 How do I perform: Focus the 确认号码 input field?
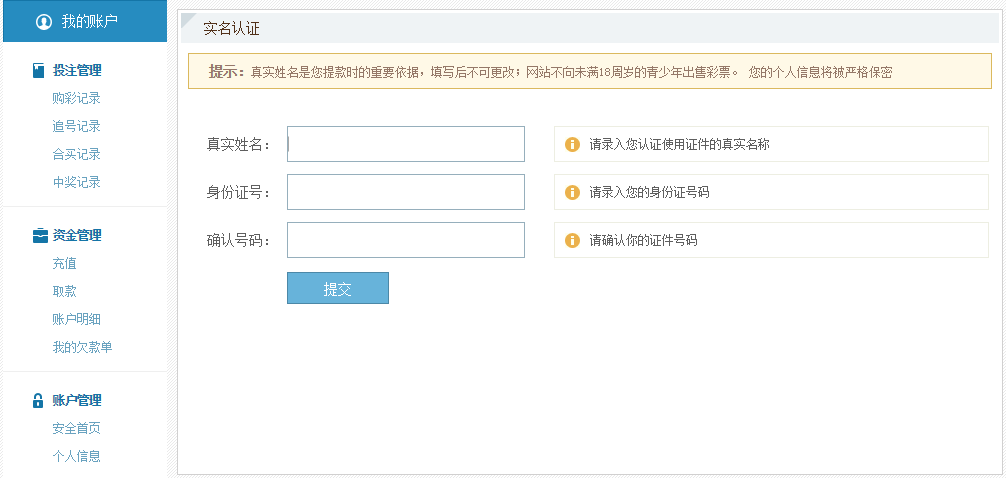(x=405, y=240)
